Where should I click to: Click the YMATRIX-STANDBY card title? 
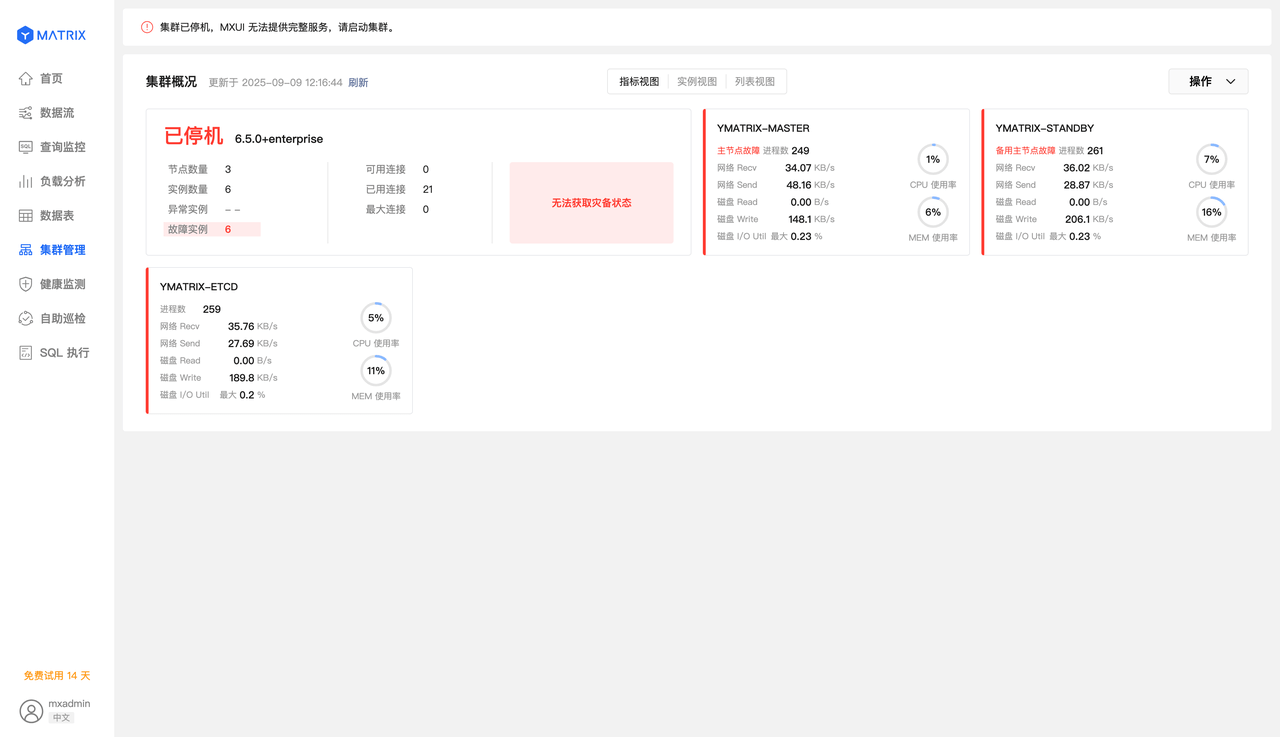click(x=1045, y=128)
